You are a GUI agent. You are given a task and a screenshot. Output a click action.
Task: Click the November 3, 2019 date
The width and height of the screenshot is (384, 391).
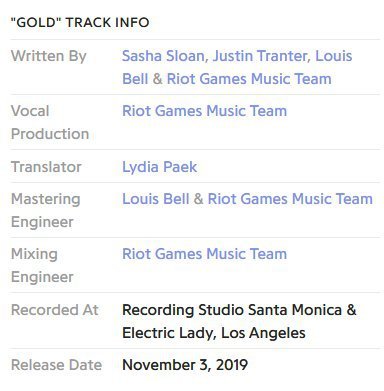[x=185, y=365]
